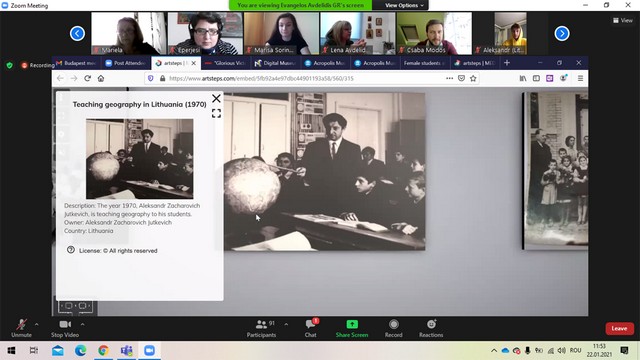Show previous participants with the left arrow
This screenshot has height=360, width=640.
tap(77, 33)
